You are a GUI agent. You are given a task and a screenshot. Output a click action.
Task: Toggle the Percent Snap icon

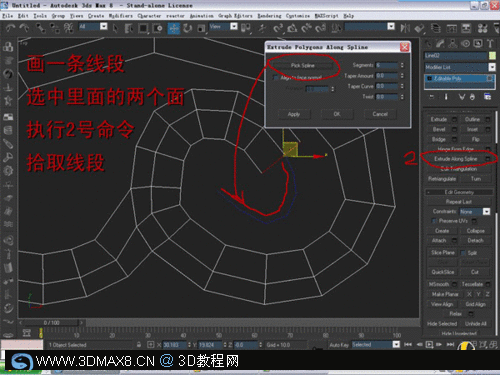click(306, 28)
